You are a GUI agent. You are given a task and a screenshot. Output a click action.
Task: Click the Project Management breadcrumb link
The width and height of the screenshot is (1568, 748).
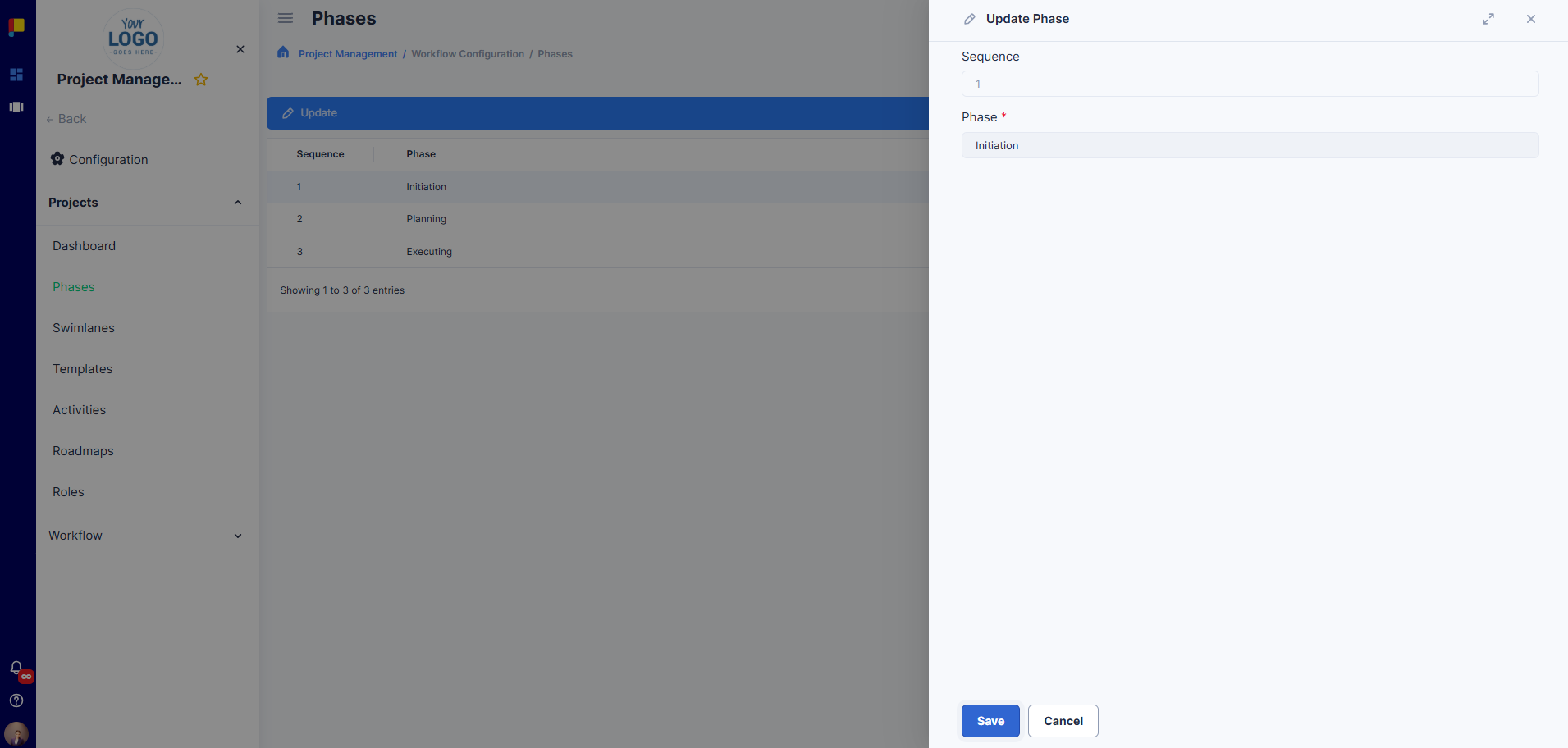click(348, 54)
